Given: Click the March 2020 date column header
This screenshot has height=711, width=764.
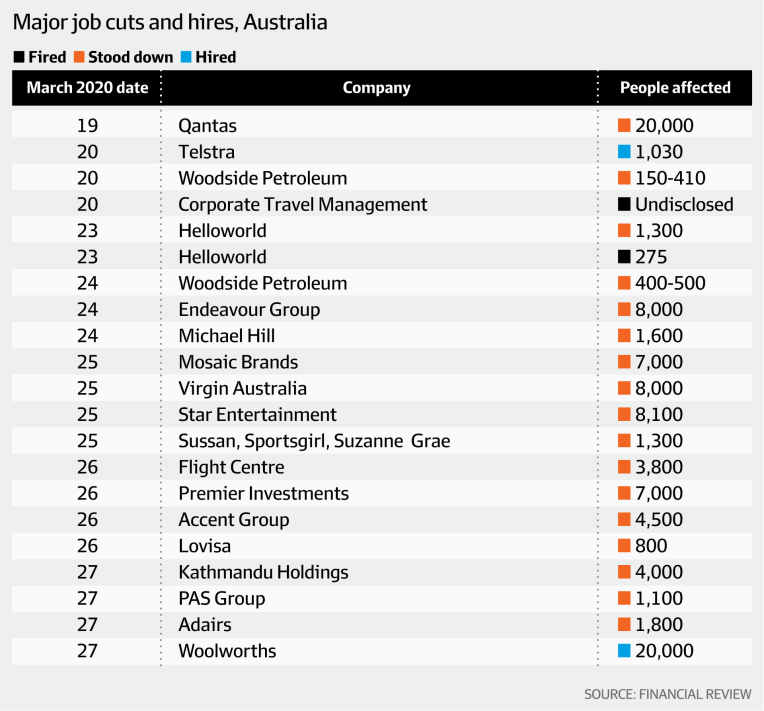Looking at the screenshot, I should point(87,88).
